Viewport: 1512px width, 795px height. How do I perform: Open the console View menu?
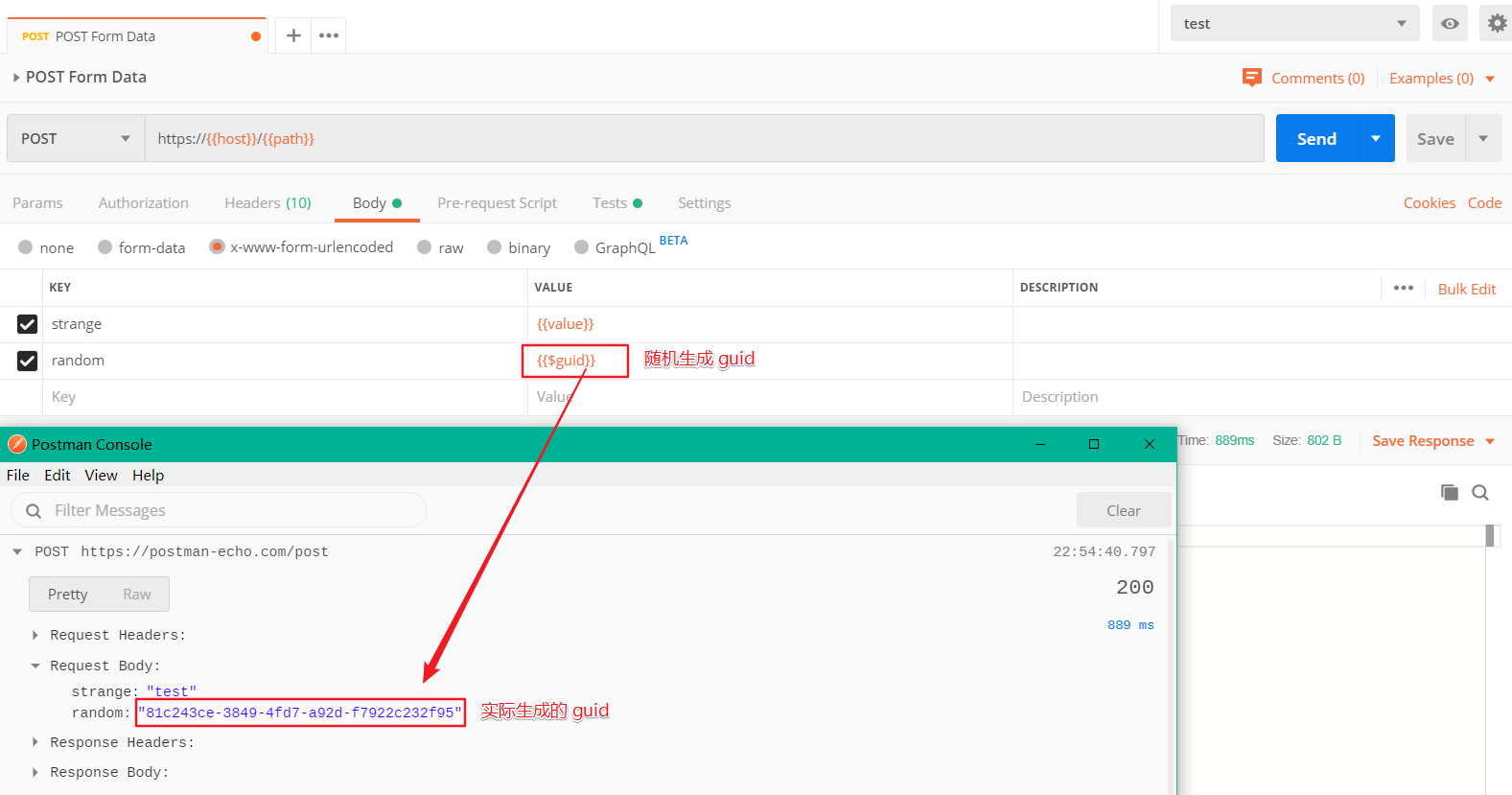click(101, 475)
